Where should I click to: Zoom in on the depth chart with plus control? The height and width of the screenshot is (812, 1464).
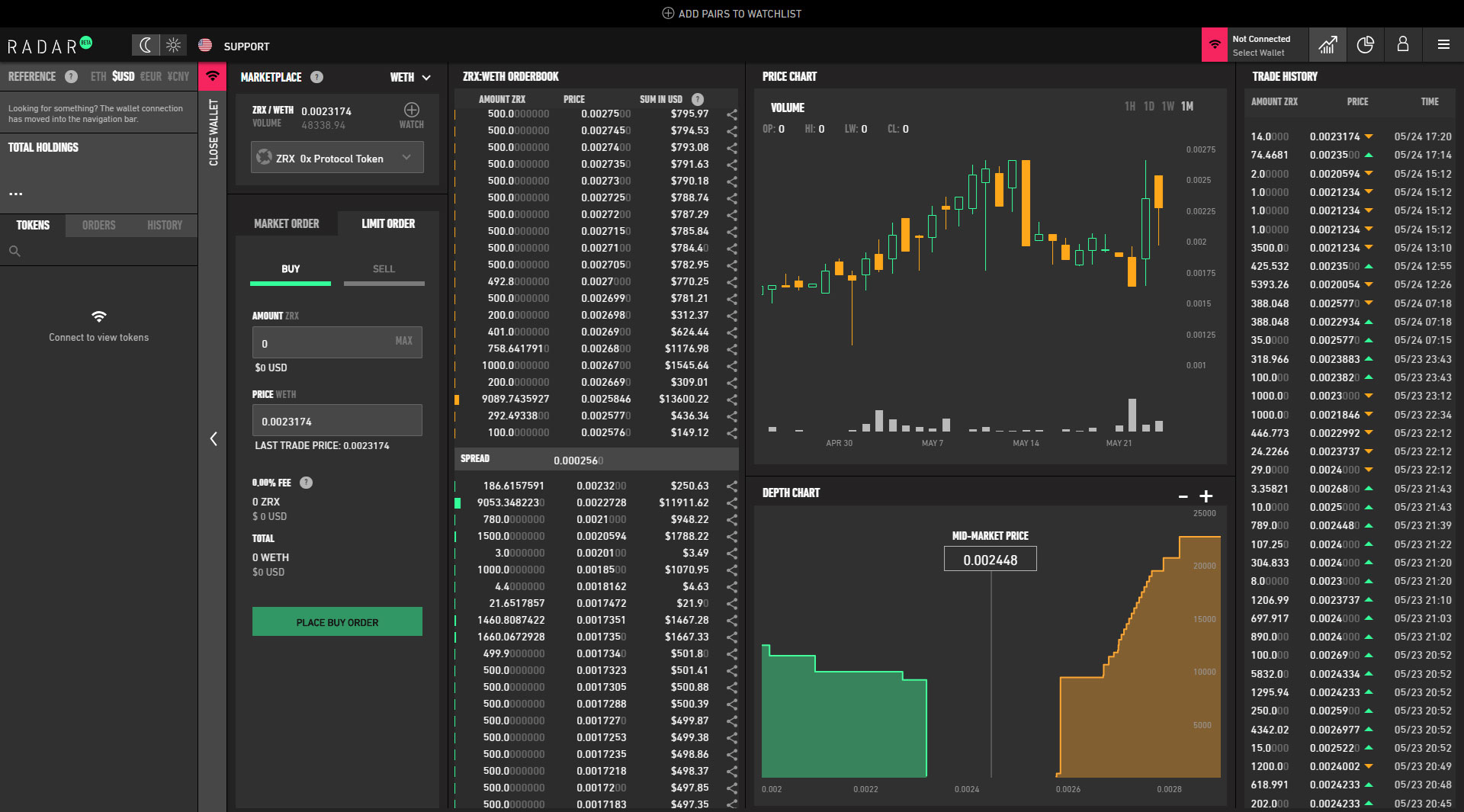click(1206, 496)
